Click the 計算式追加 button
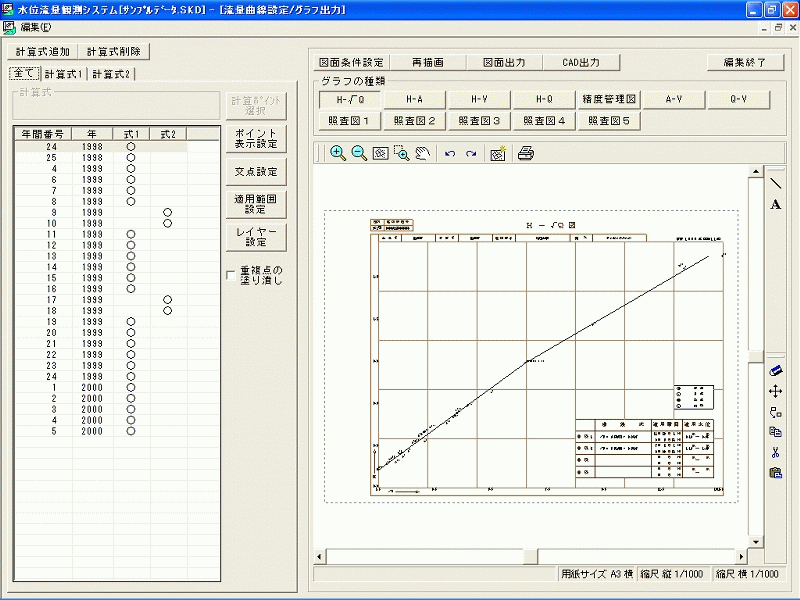The image size is (800, 600). click(43, 51)
